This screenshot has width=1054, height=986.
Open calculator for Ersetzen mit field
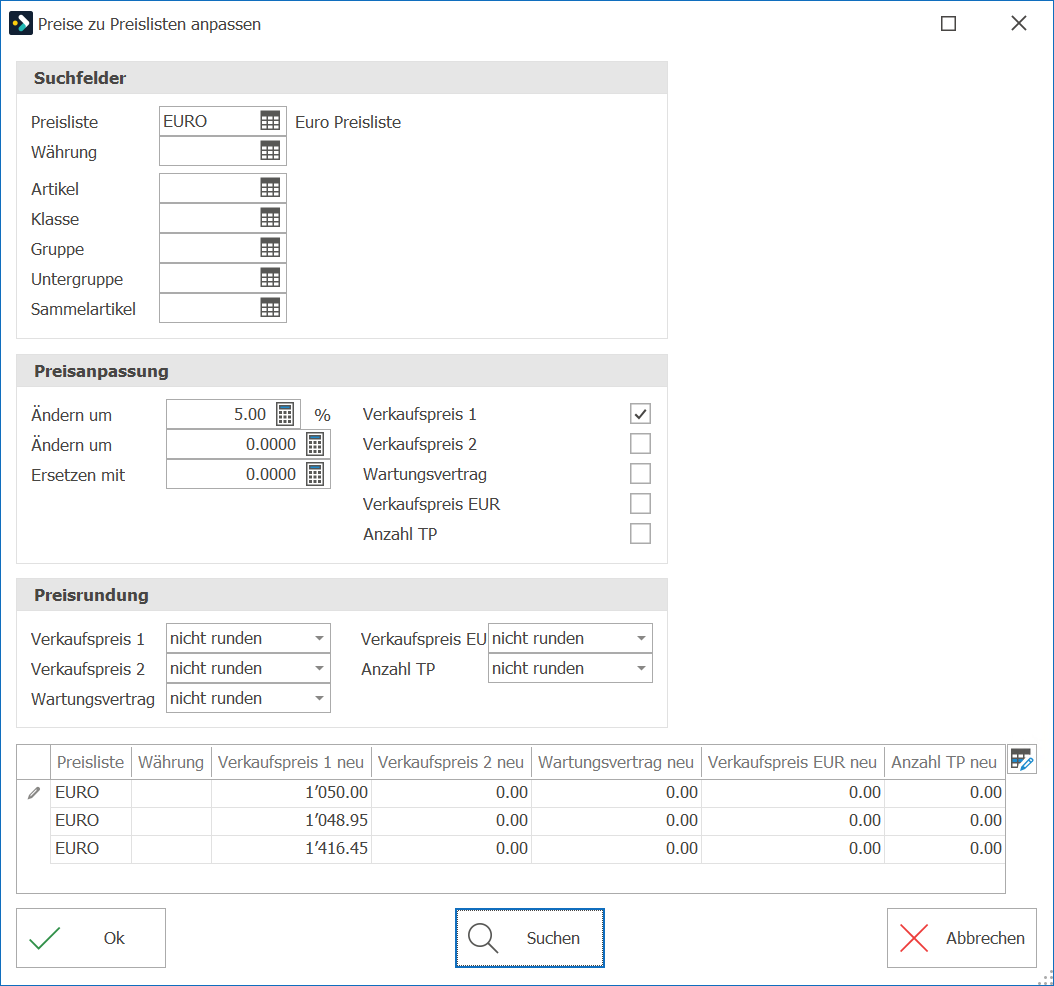315,474
